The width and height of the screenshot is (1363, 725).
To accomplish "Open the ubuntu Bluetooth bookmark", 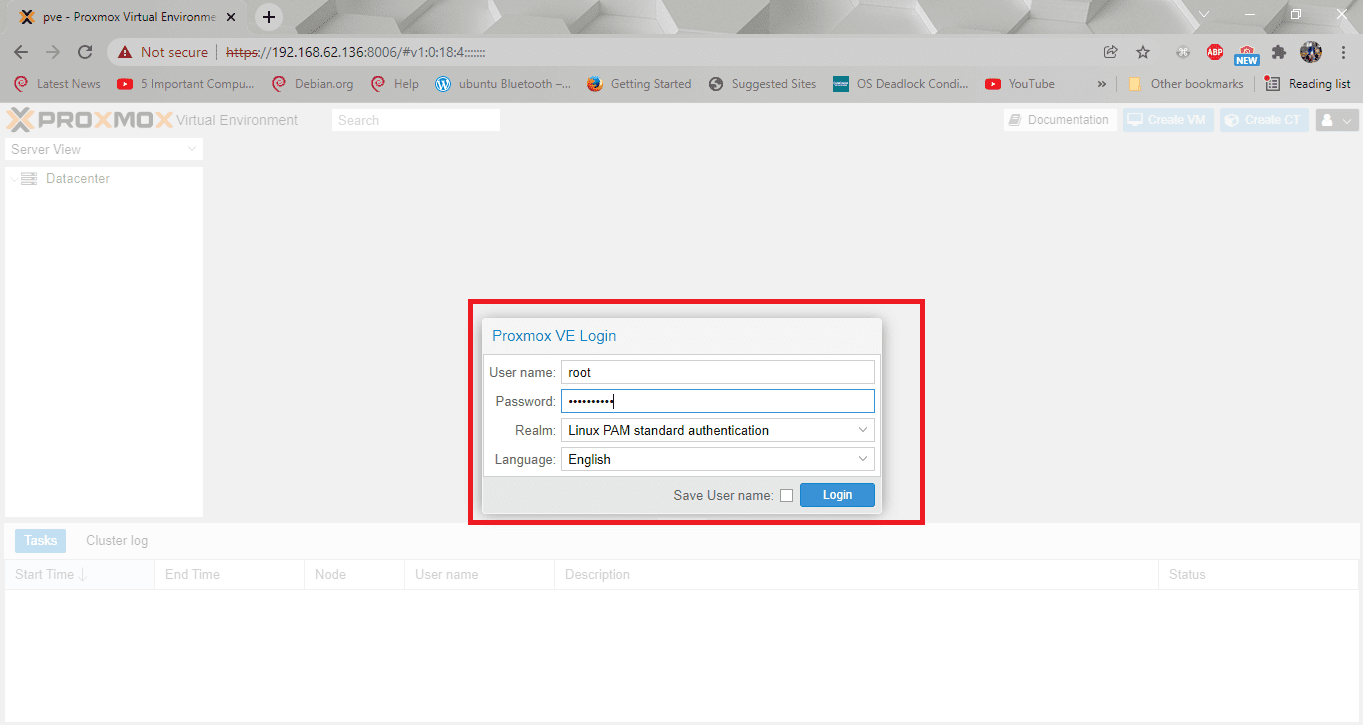I will coord(503,84).
